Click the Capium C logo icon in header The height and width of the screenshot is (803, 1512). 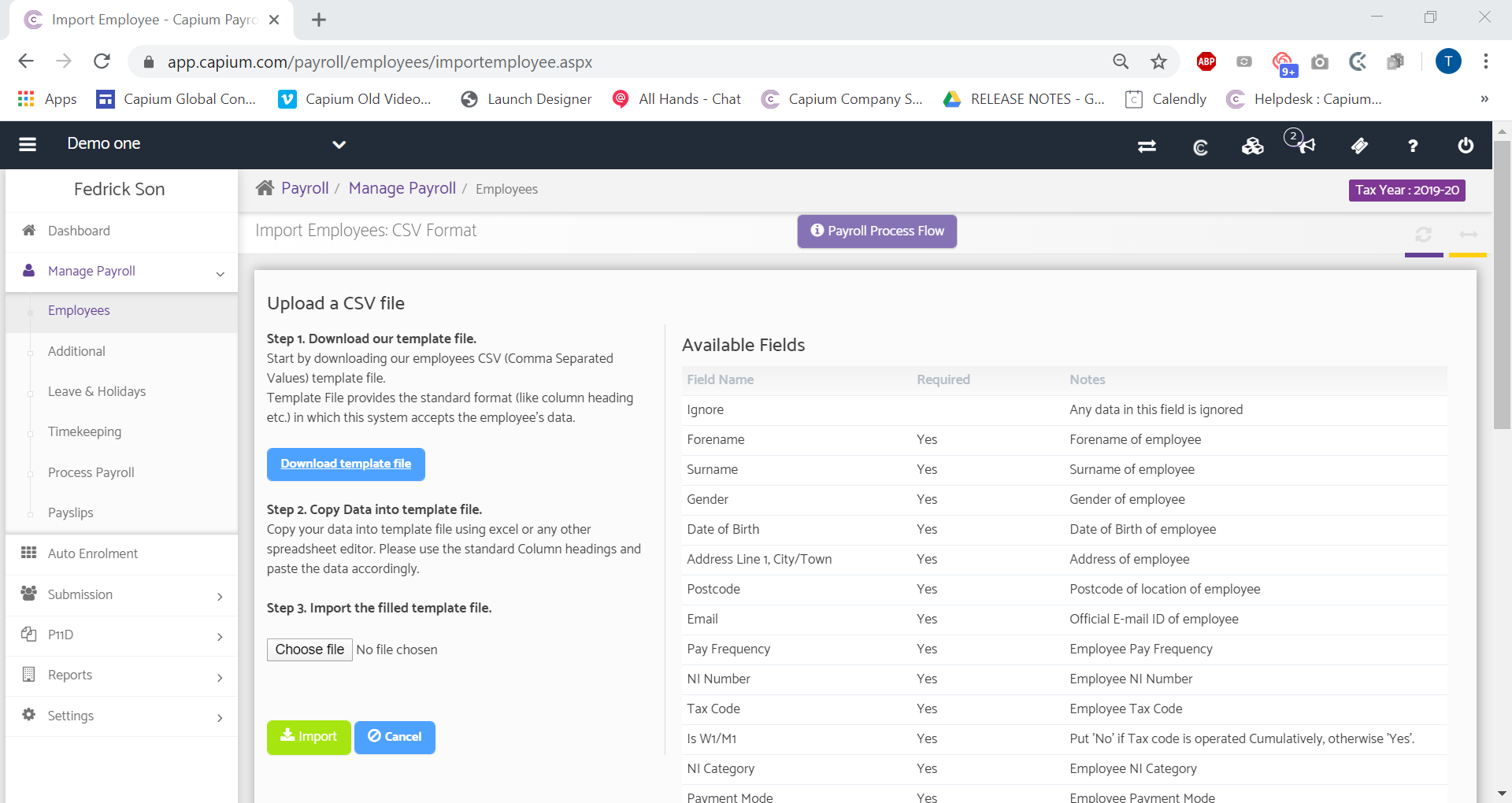coord(1200,146)
